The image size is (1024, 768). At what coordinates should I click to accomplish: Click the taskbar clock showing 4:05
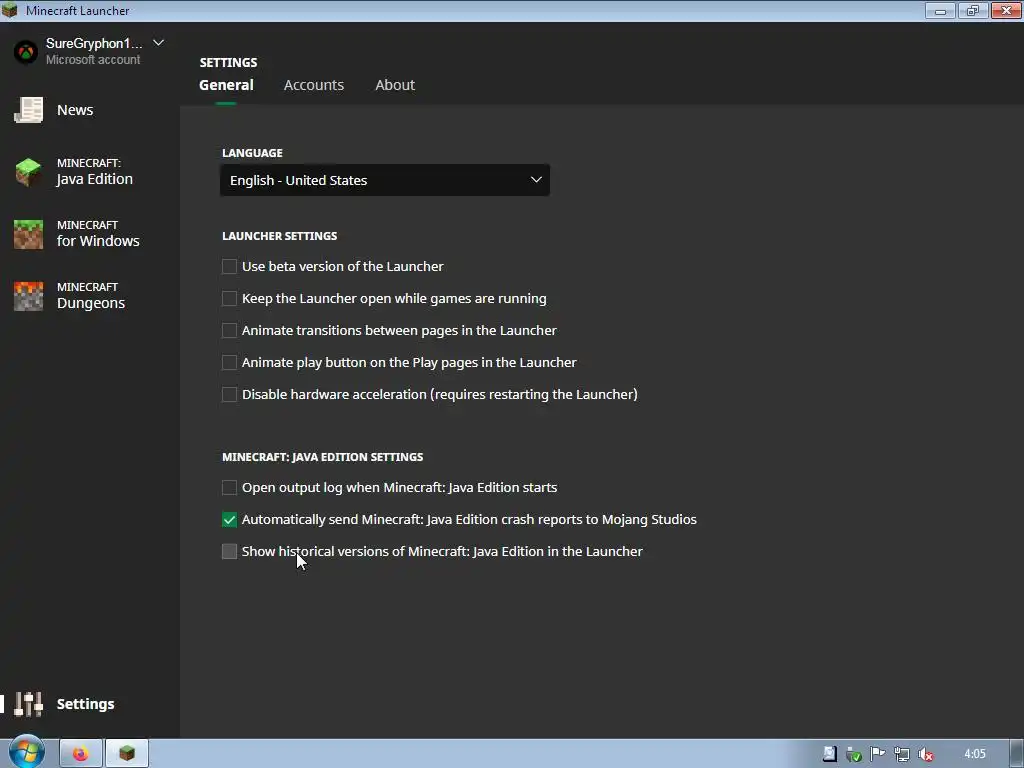tap(974, 754)
